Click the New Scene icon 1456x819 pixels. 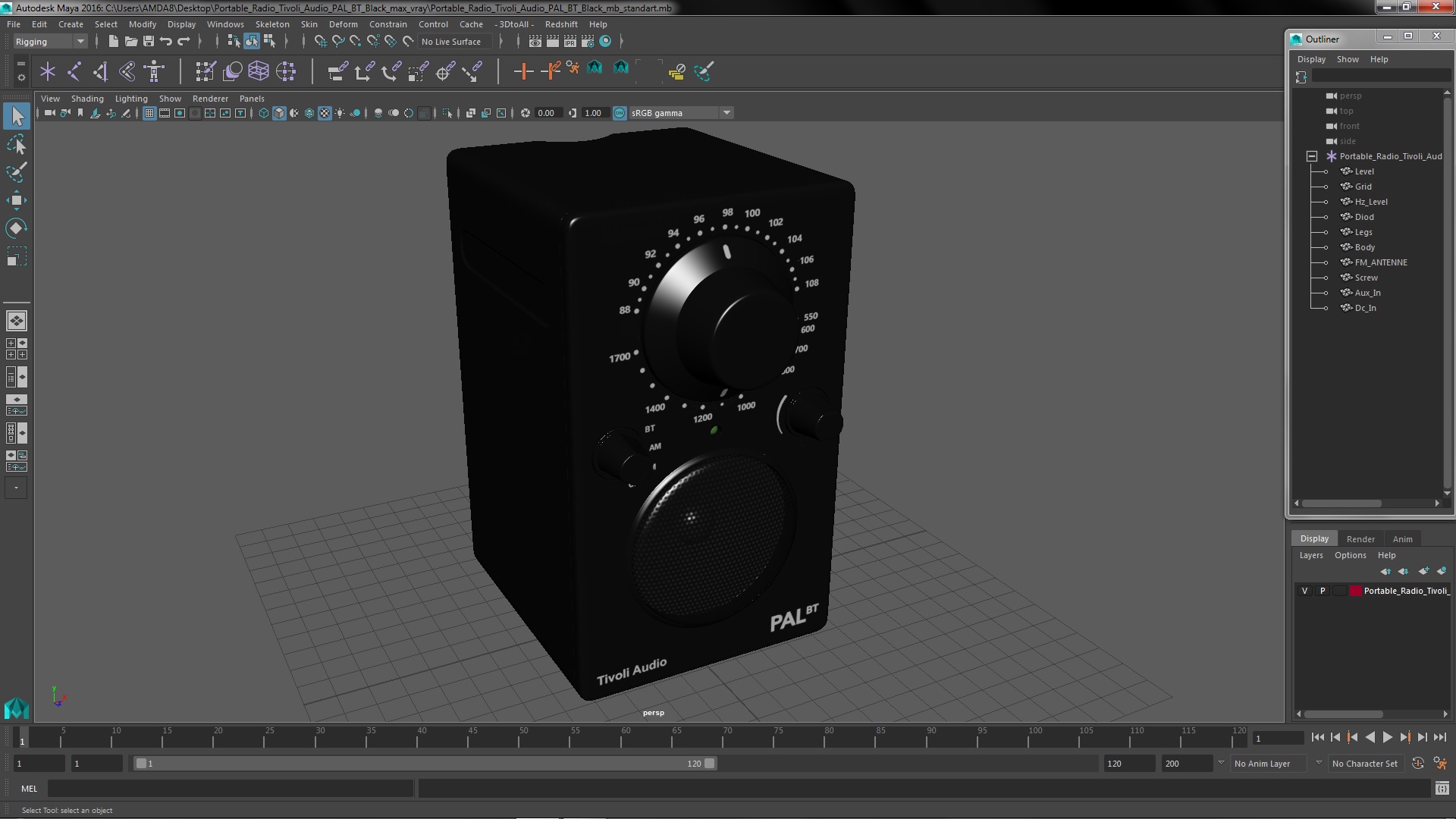[113, 41]
